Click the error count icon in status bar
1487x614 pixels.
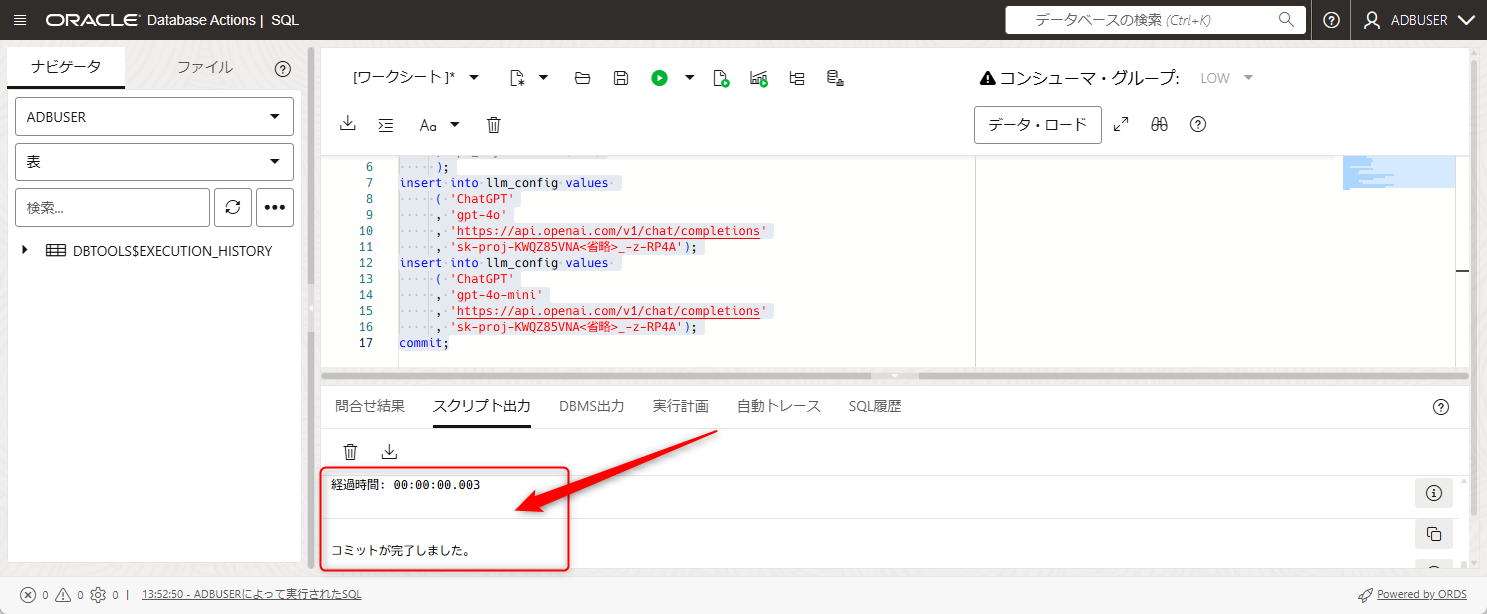pyautogui.click(x=28, y=595)
